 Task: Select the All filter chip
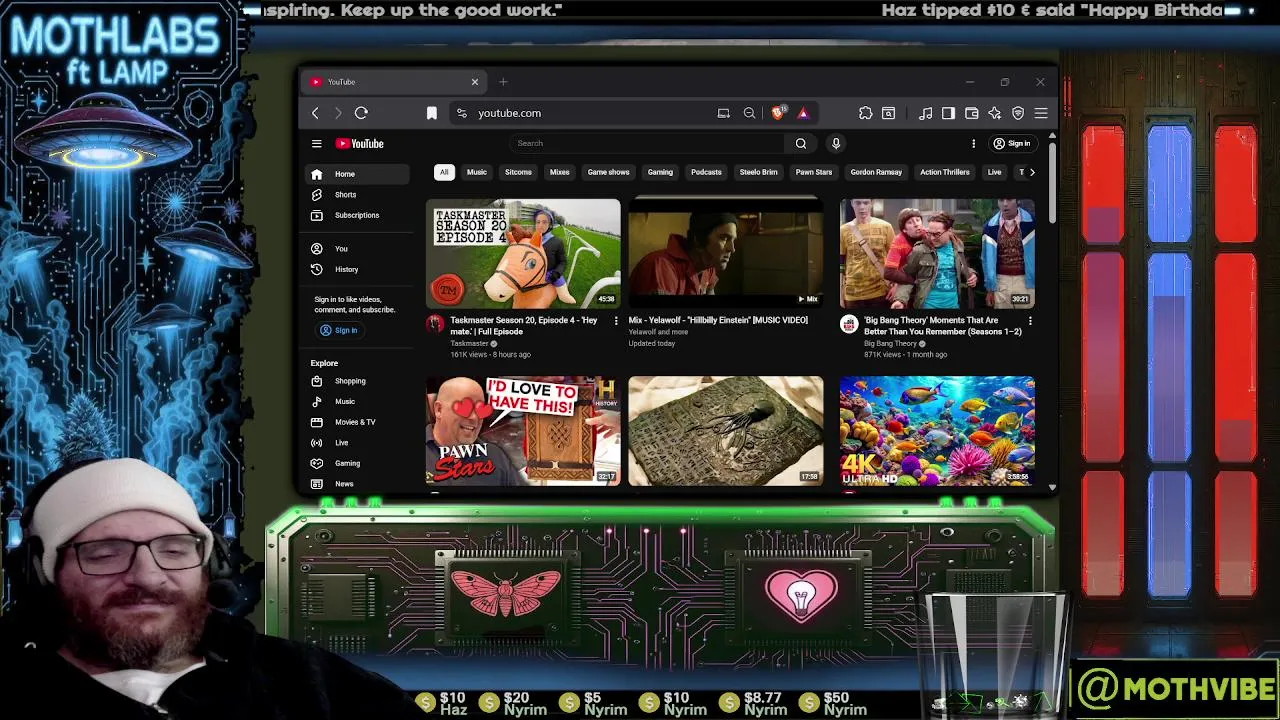pos(444,172)
